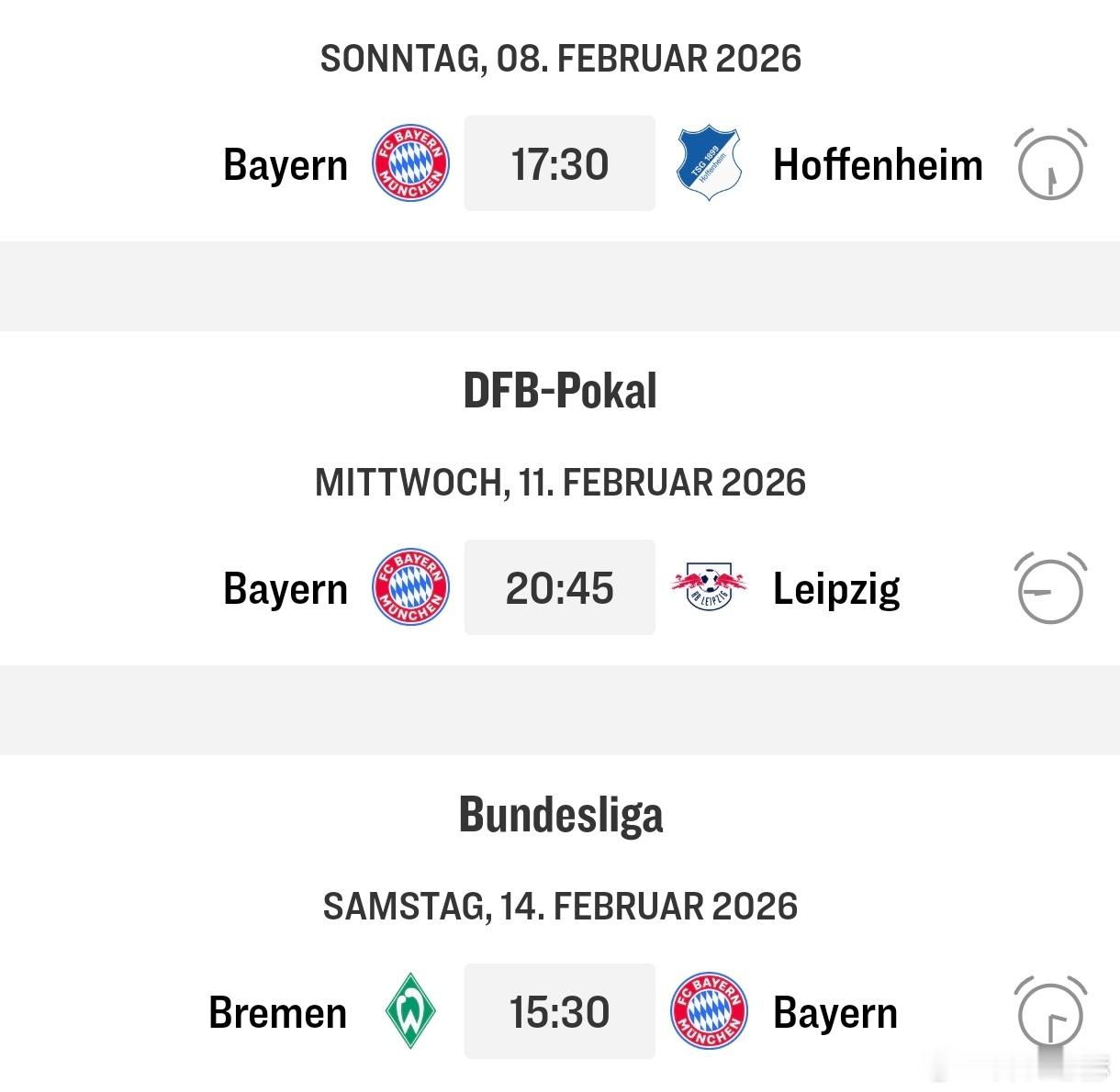Click the Samstag, 14. Februar 2026 date
Image resolution: width=1120 pixels, height=1092 pixels.
560,907
